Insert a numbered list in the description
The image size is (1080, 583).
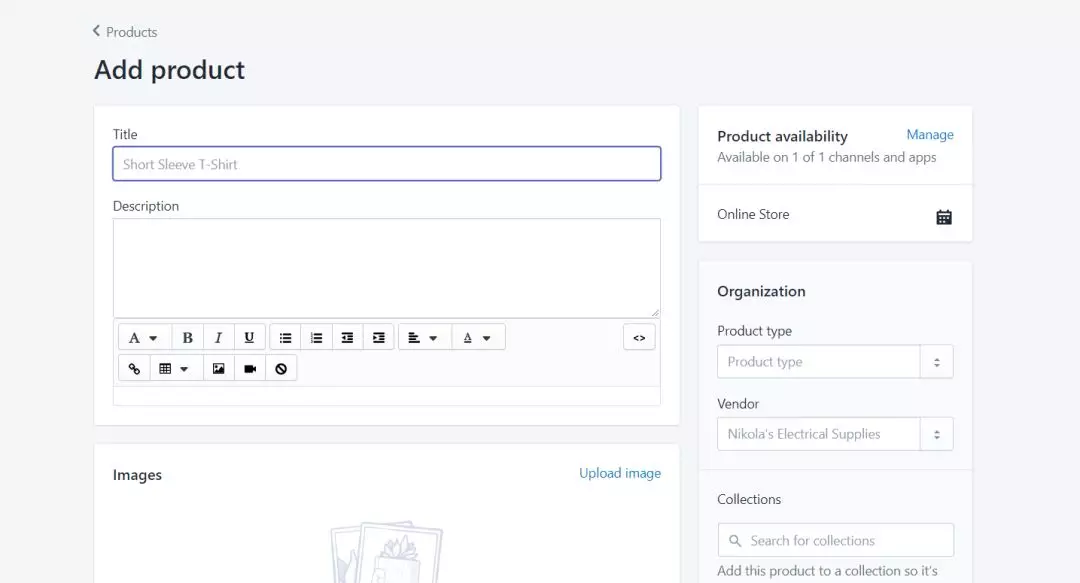pyautogui.click(x=316, y=337)
